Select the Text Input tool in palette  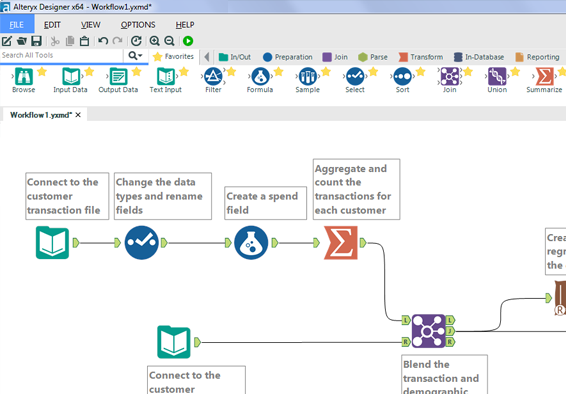[x=166, y=80]
